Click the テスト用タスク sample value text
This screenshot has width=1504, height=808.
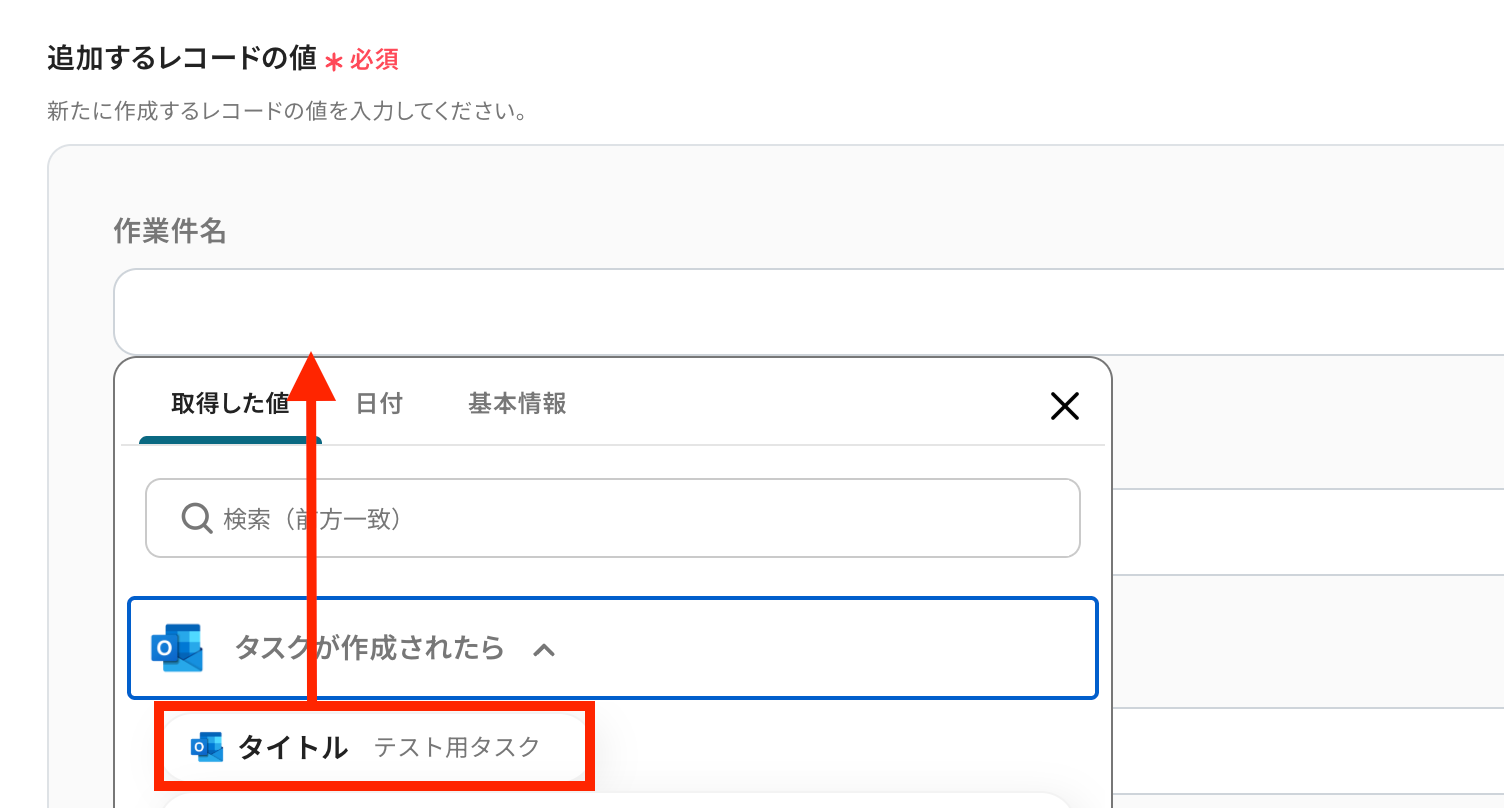point(457,747)
